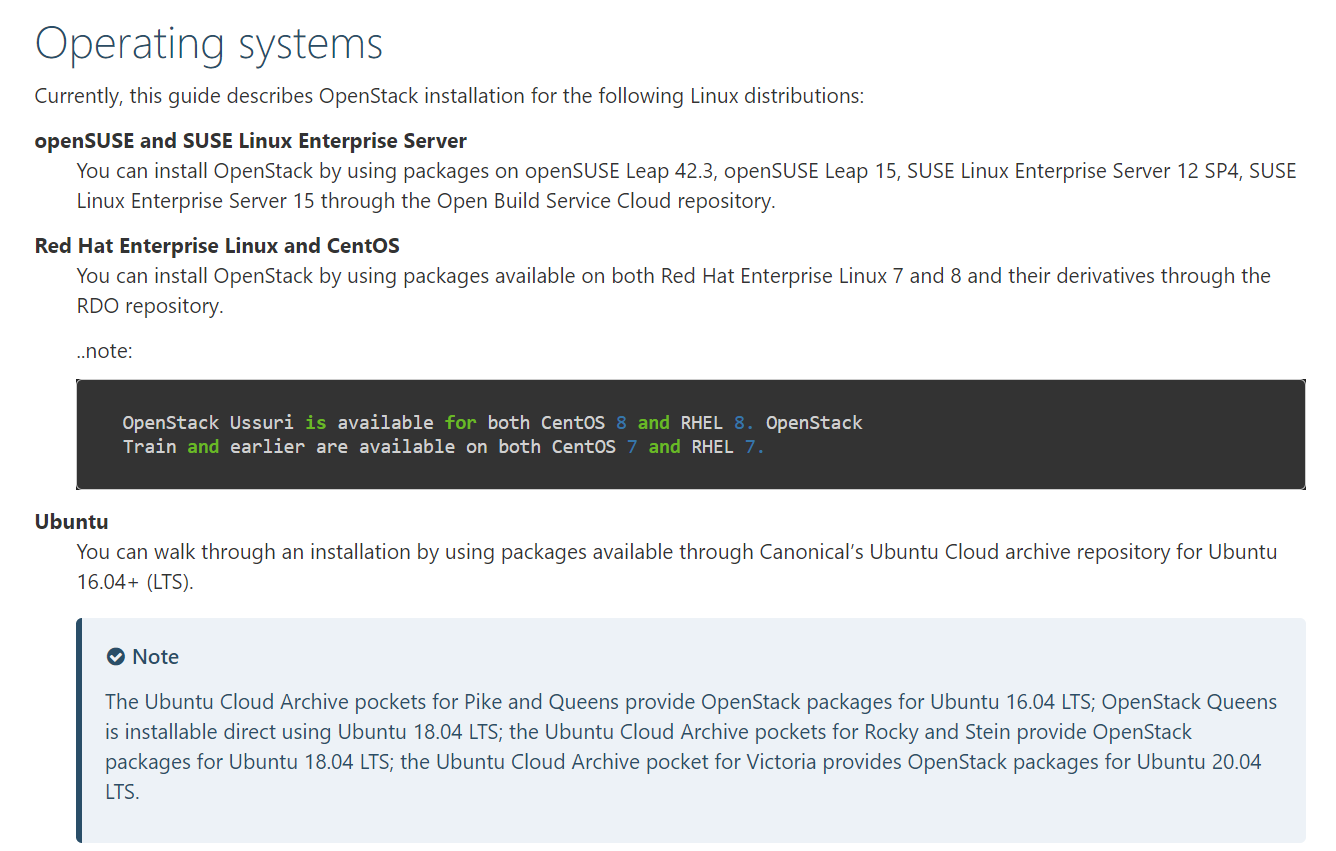Click the checkmark icon in the Note box
This screenshot has height=851, width=1336.
click(117, 656)
